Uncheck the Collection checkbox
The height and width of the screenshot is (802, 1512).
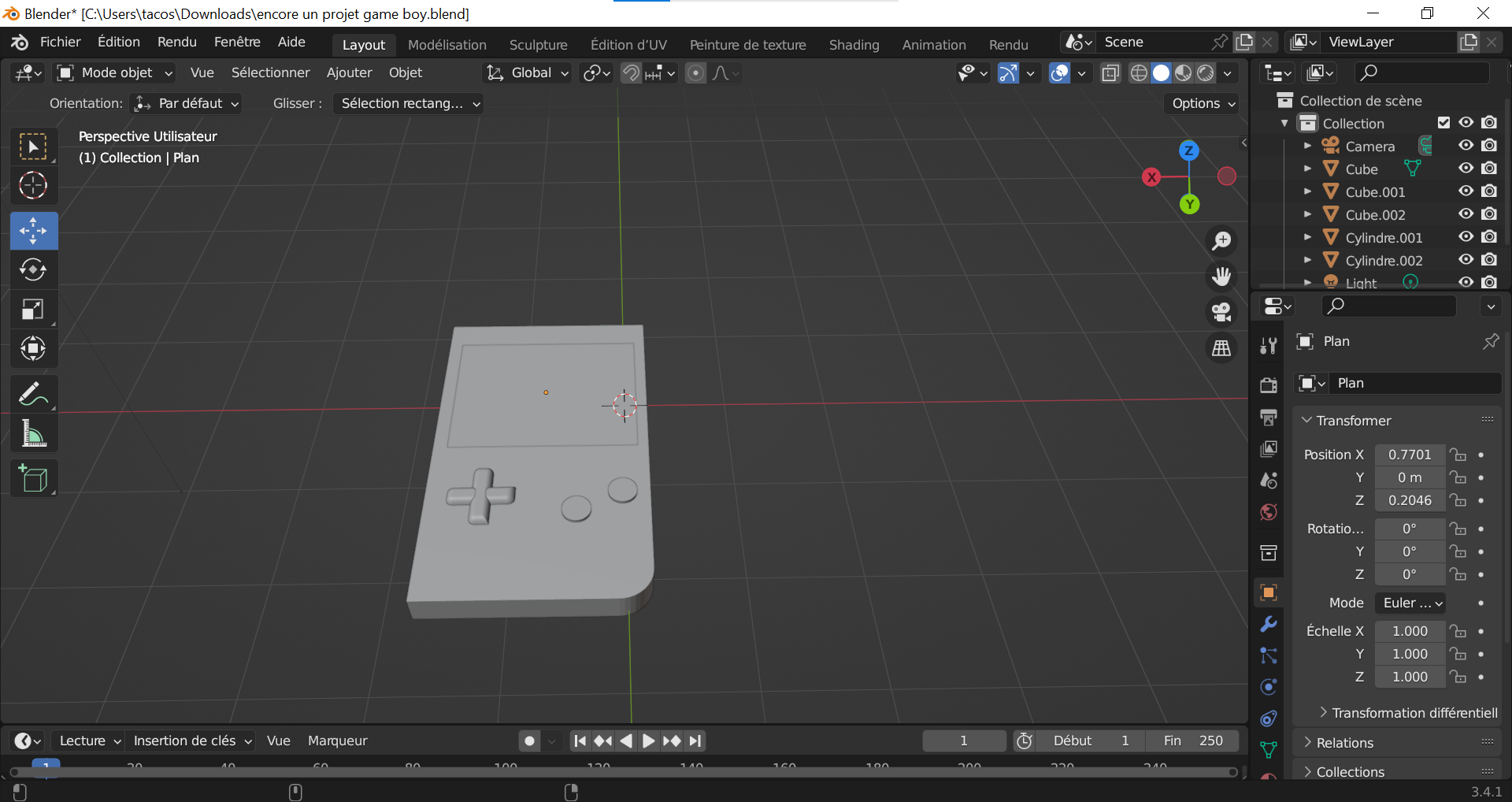coord(1444,122)
